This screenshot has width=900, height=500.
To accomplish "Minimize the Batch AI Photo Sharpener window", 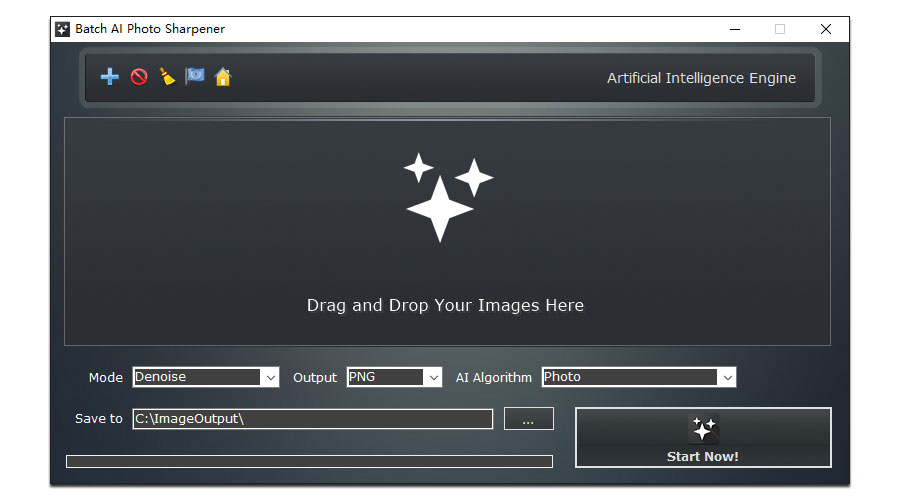I will point(734,29).
